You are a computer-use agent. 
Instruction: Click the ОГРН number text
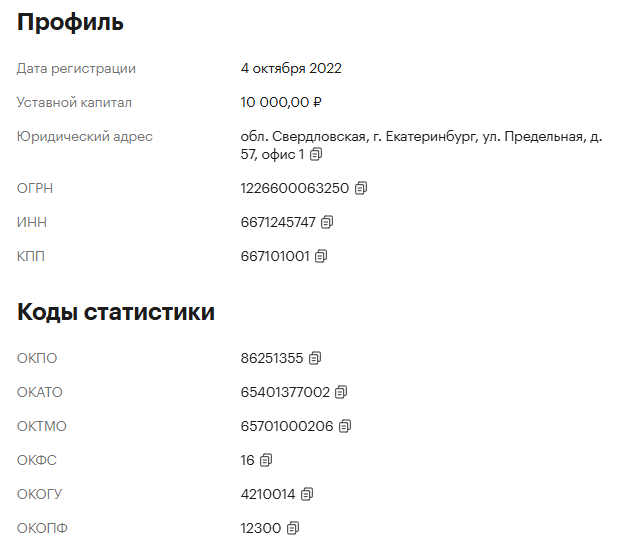295,188
